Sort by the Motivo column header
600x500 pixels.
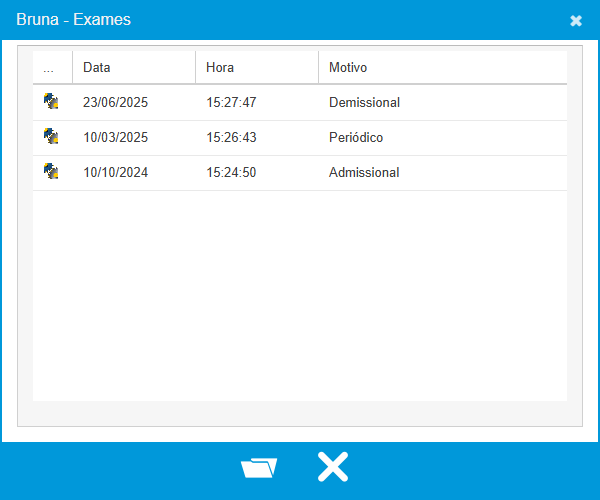click(x=348, y=68)
